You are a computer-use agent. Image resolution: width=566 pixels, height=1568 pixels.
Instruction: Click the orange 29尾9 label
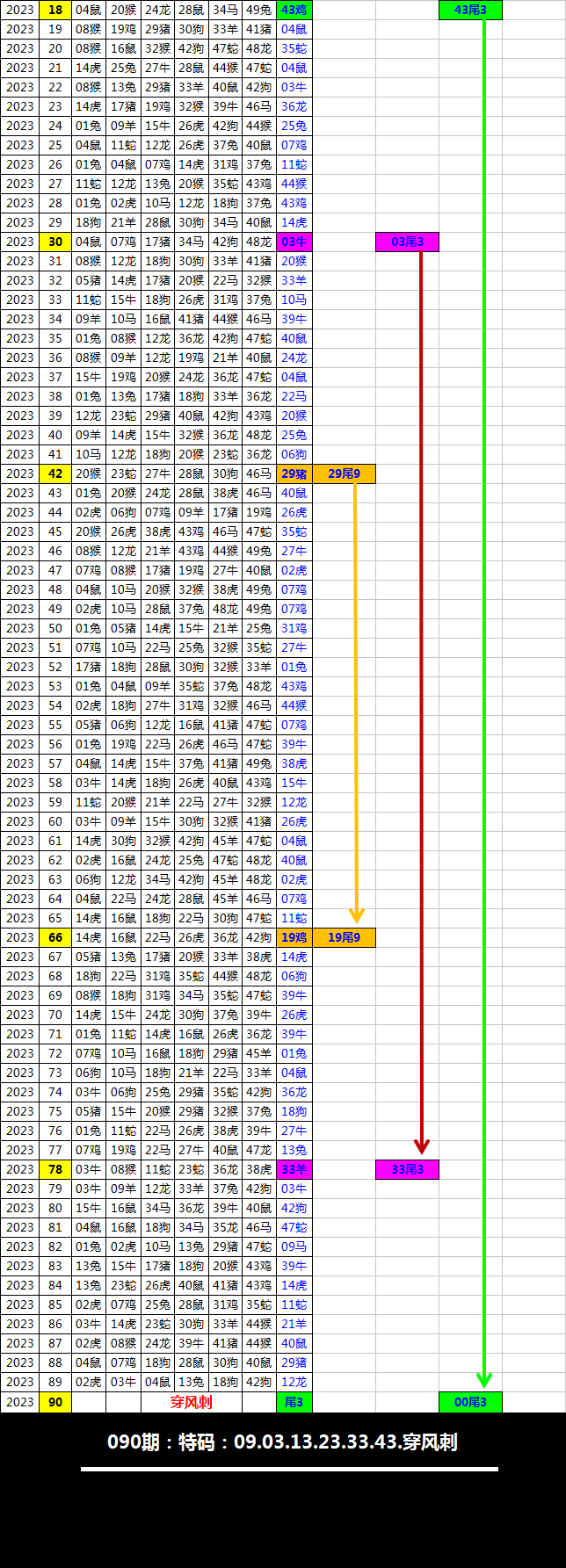click(344, 473)
